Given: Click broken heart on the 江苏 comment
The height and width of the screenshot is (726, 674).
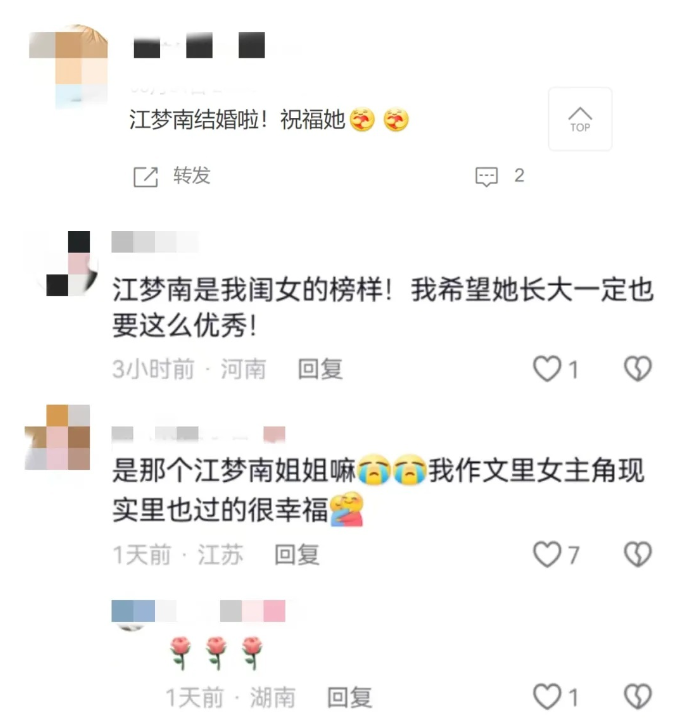Looking at the screenshot, I should click(x=638, y=554).
